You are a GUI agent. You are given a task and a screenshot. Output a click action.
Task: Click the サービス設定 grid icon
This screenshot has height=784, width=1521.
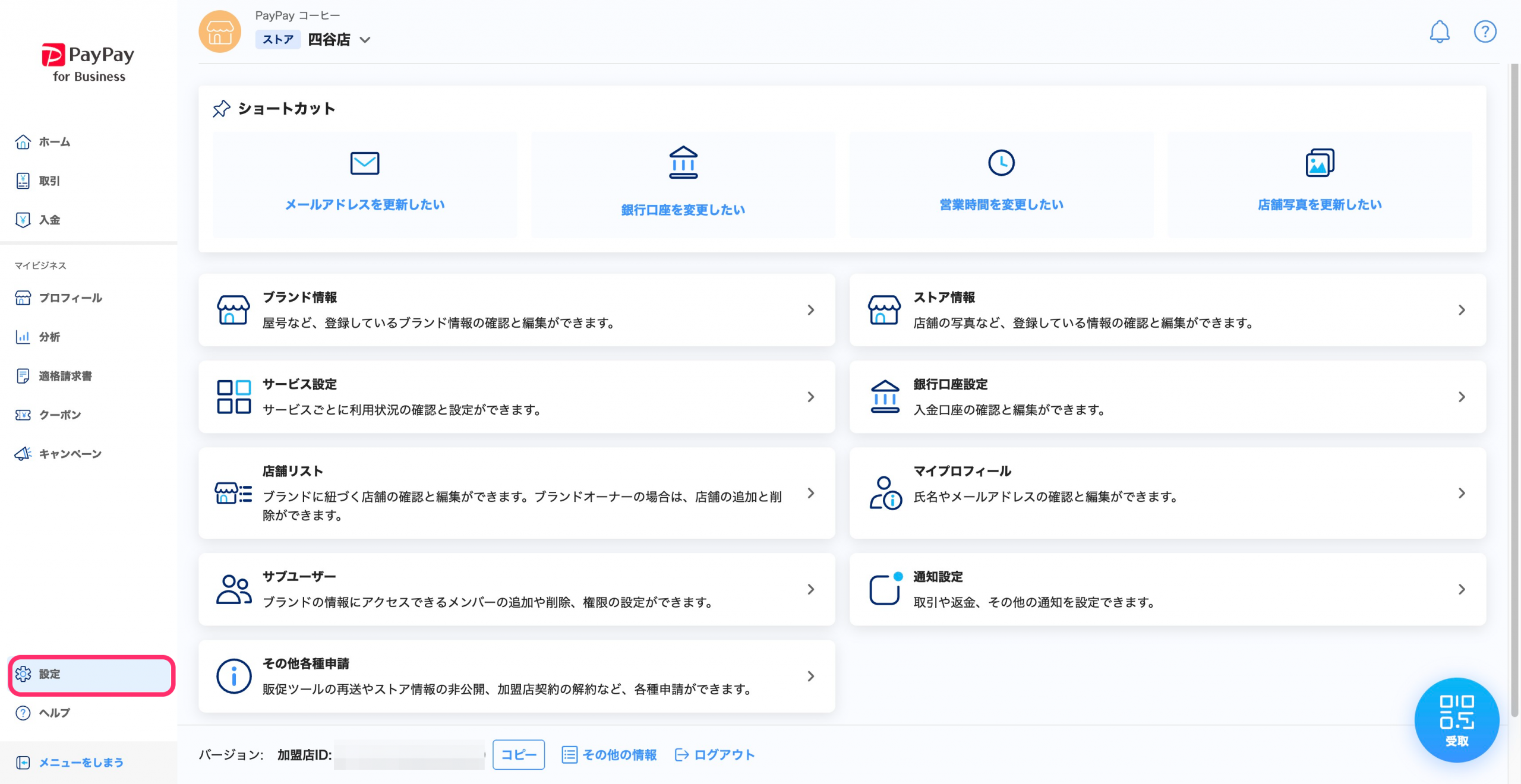[x=233, y=397]
